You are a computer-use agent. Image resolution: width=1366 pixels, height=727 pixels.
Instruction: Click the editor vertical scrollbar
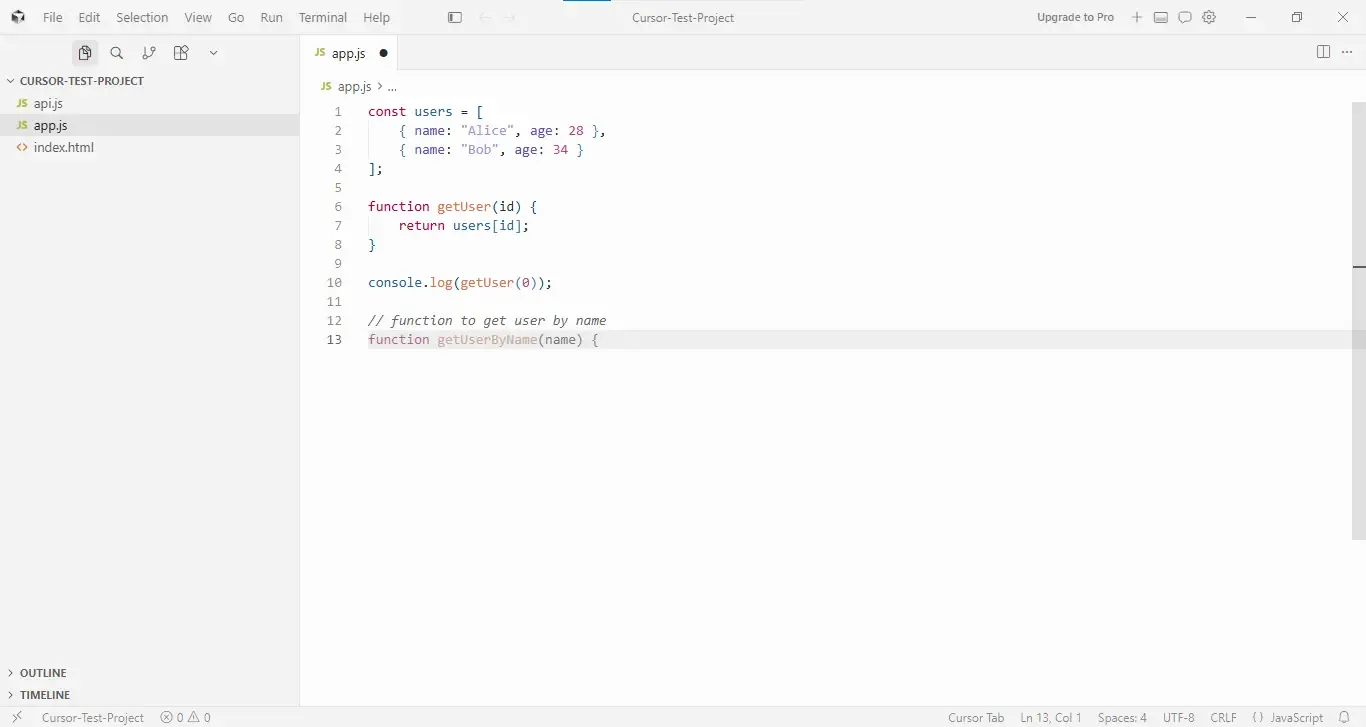(1359, 320)
